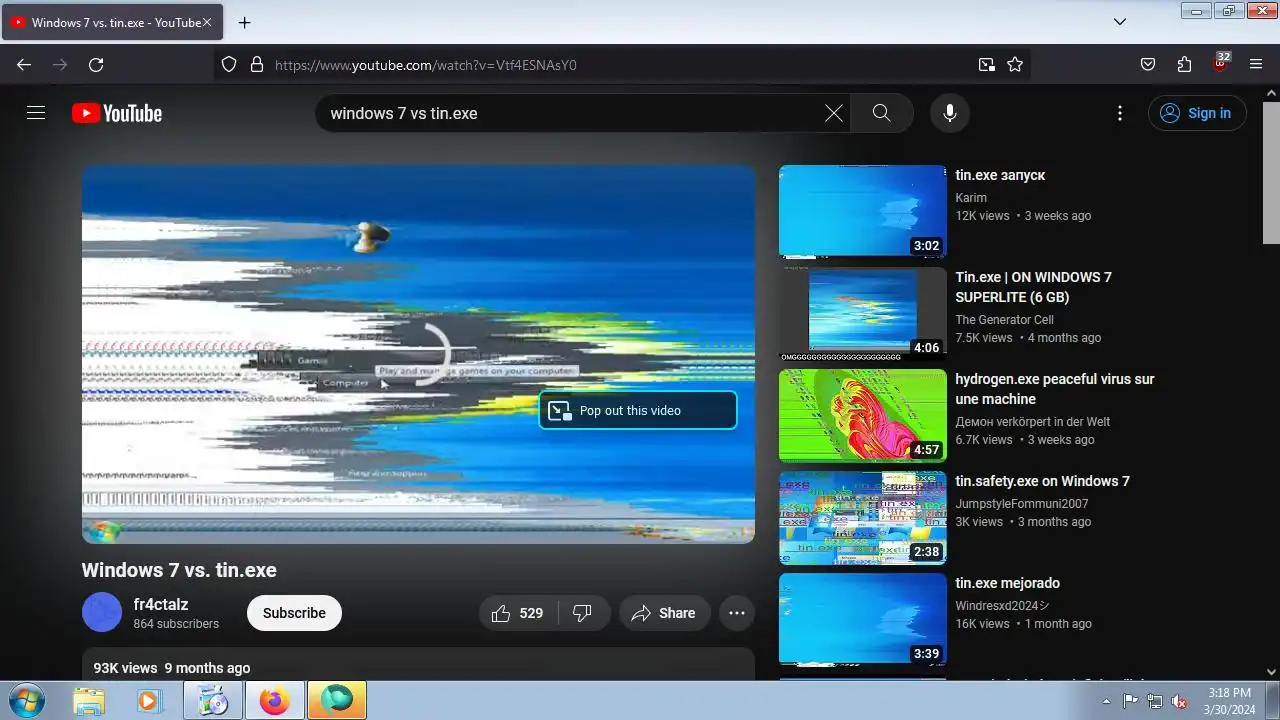Click the Share button

[x=664, y=613]
